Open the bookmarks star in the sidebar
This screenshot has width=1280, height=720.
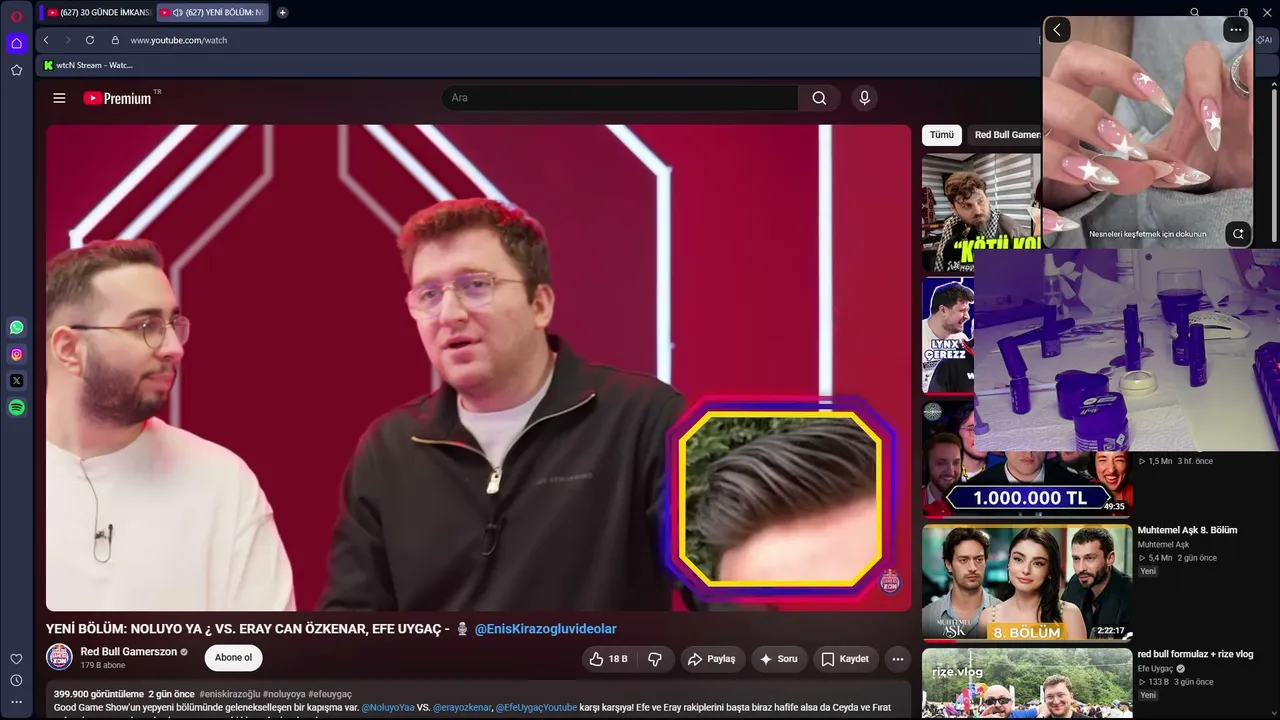(x=16, y=70)
